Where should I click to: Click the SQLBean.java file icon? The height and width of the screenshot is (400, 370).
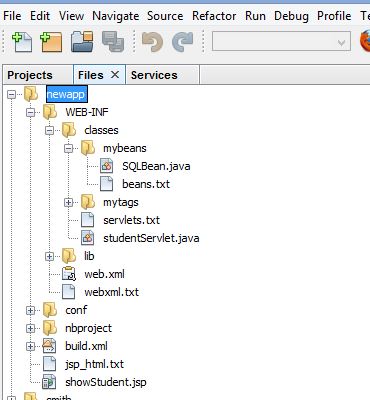107,166
